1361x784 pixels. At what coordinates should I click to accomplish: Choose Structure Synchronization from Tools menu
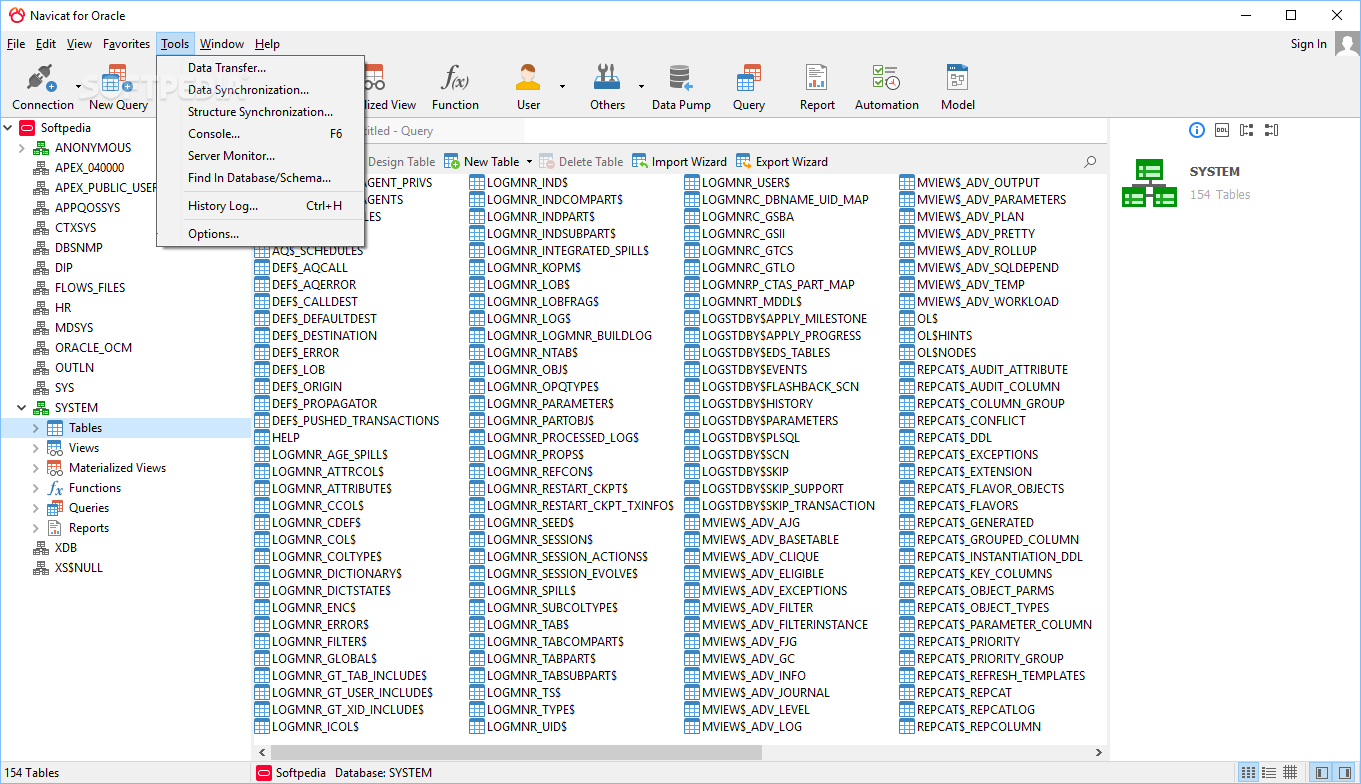(x=260, y=112)
